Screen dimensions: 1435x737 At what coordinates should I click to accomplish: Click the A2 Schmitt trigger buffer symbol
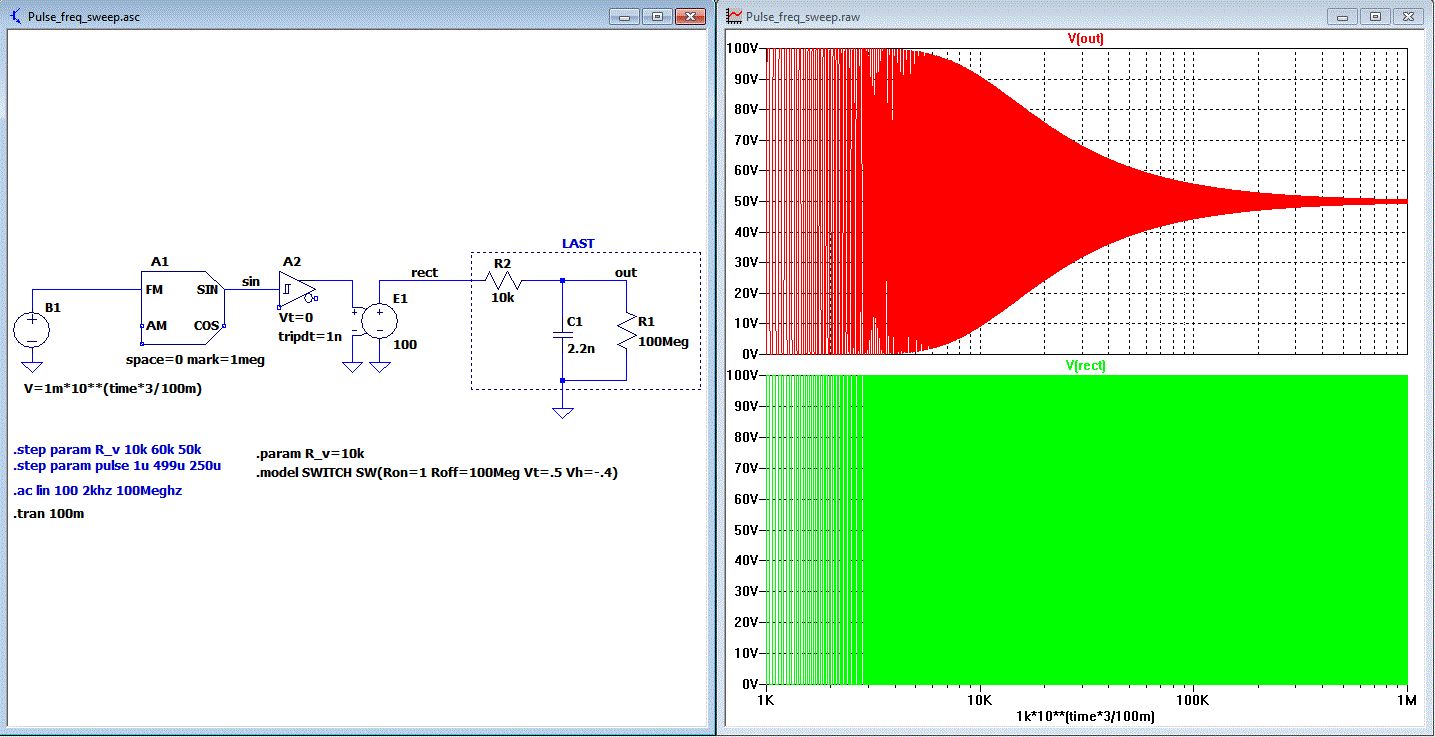[298, 291]
